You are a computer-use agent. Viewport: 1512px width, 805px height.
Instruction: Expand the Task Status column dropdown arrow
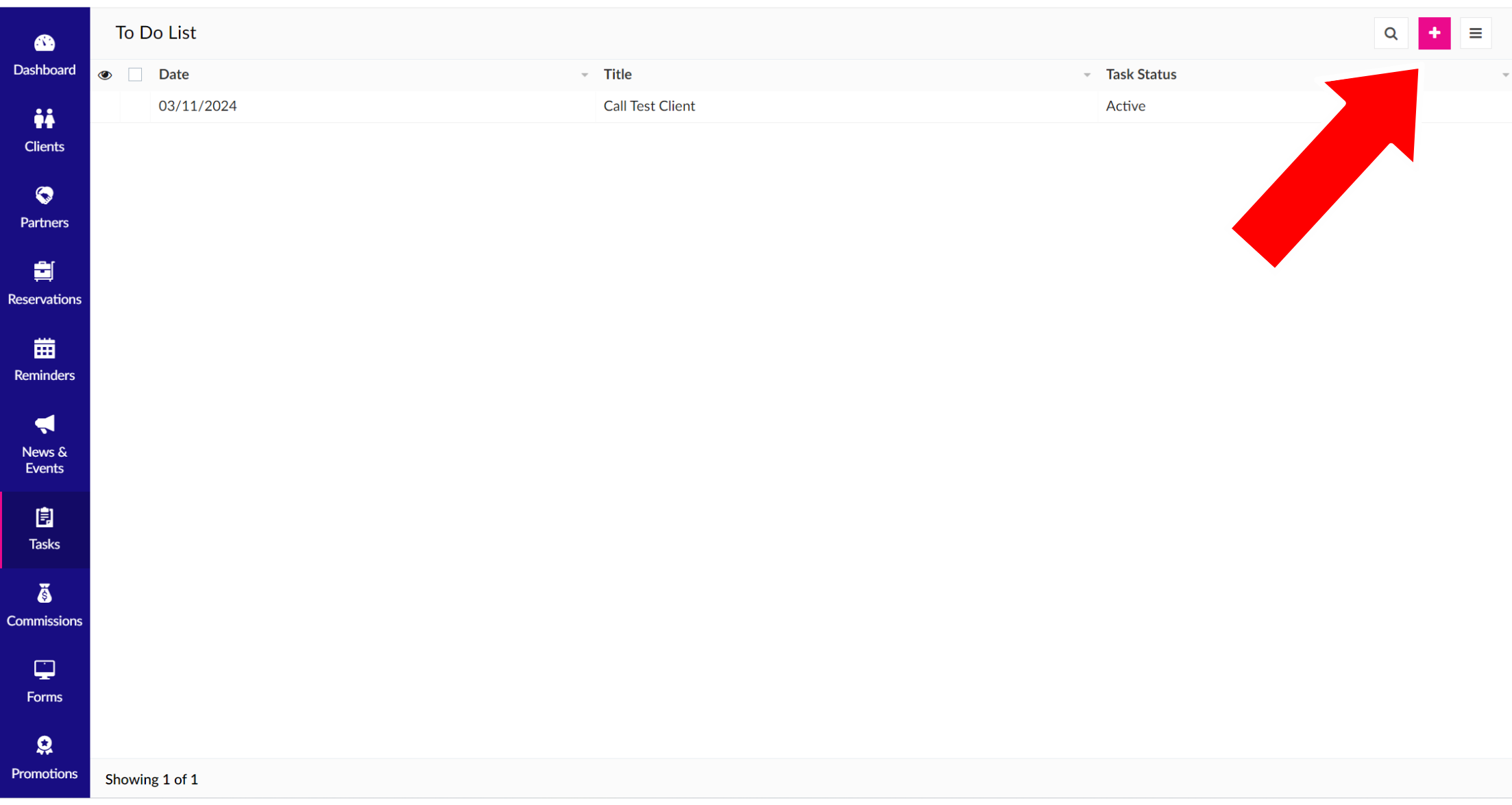(1505, 75)
